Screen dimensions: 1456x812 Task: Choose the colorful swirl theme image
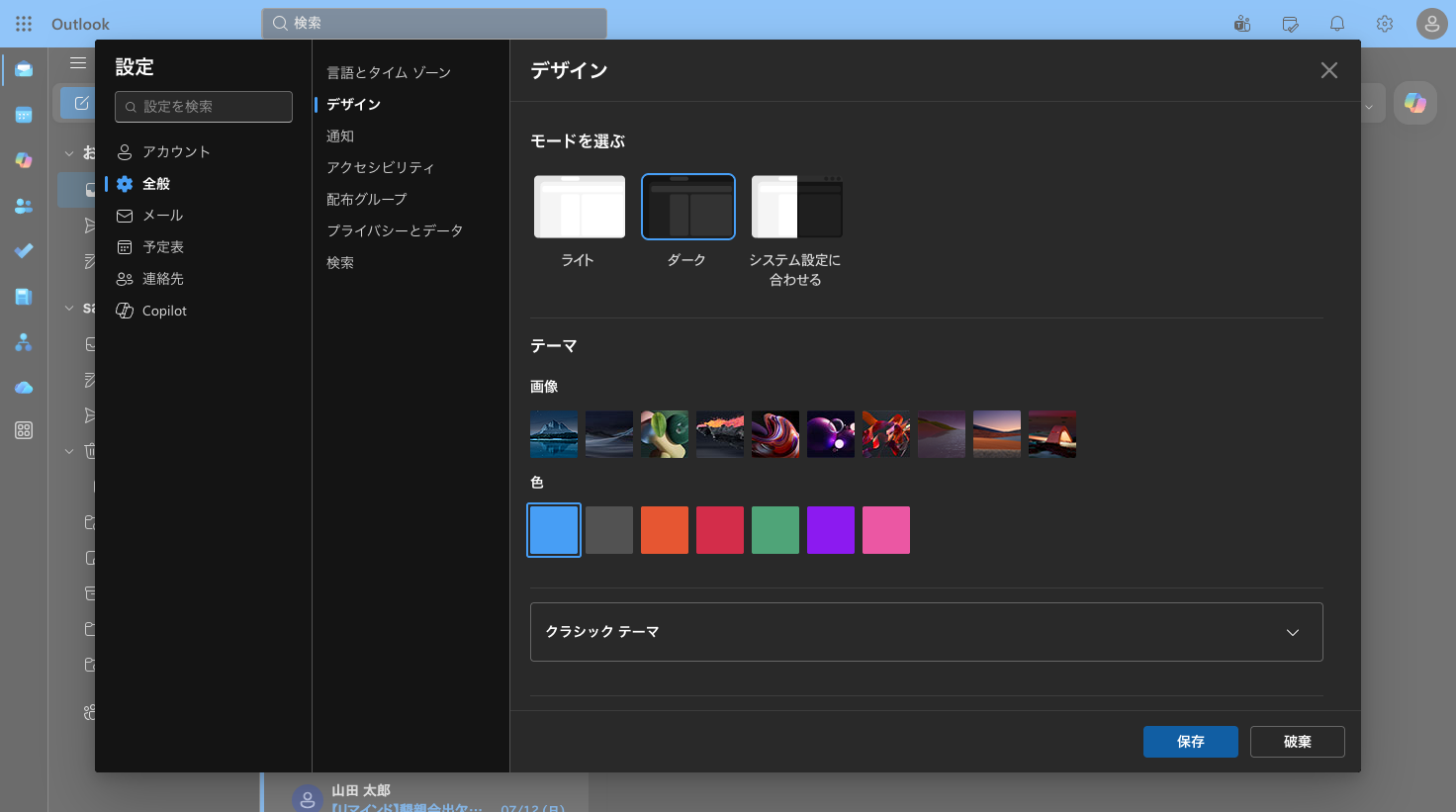click(x=775, y=434)
